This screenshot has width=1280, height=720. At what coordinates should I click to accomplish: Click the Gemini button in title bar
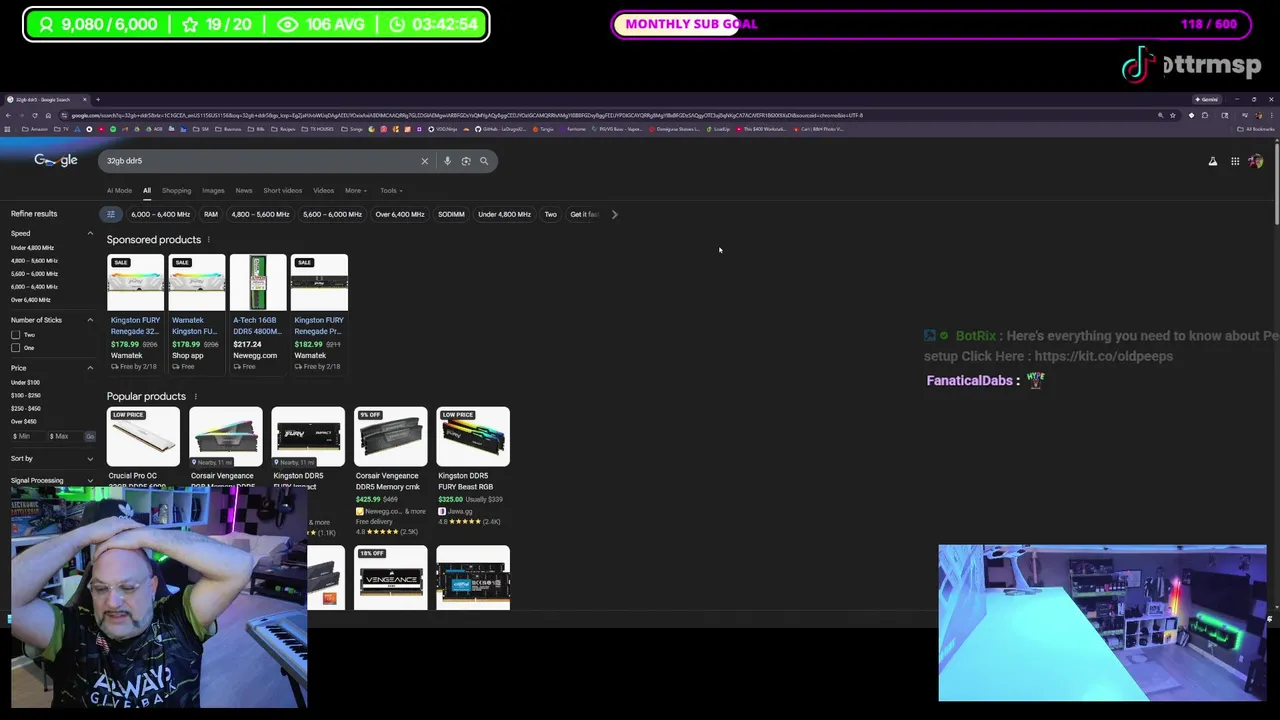pyautogui.click(x=1206, y=99)
